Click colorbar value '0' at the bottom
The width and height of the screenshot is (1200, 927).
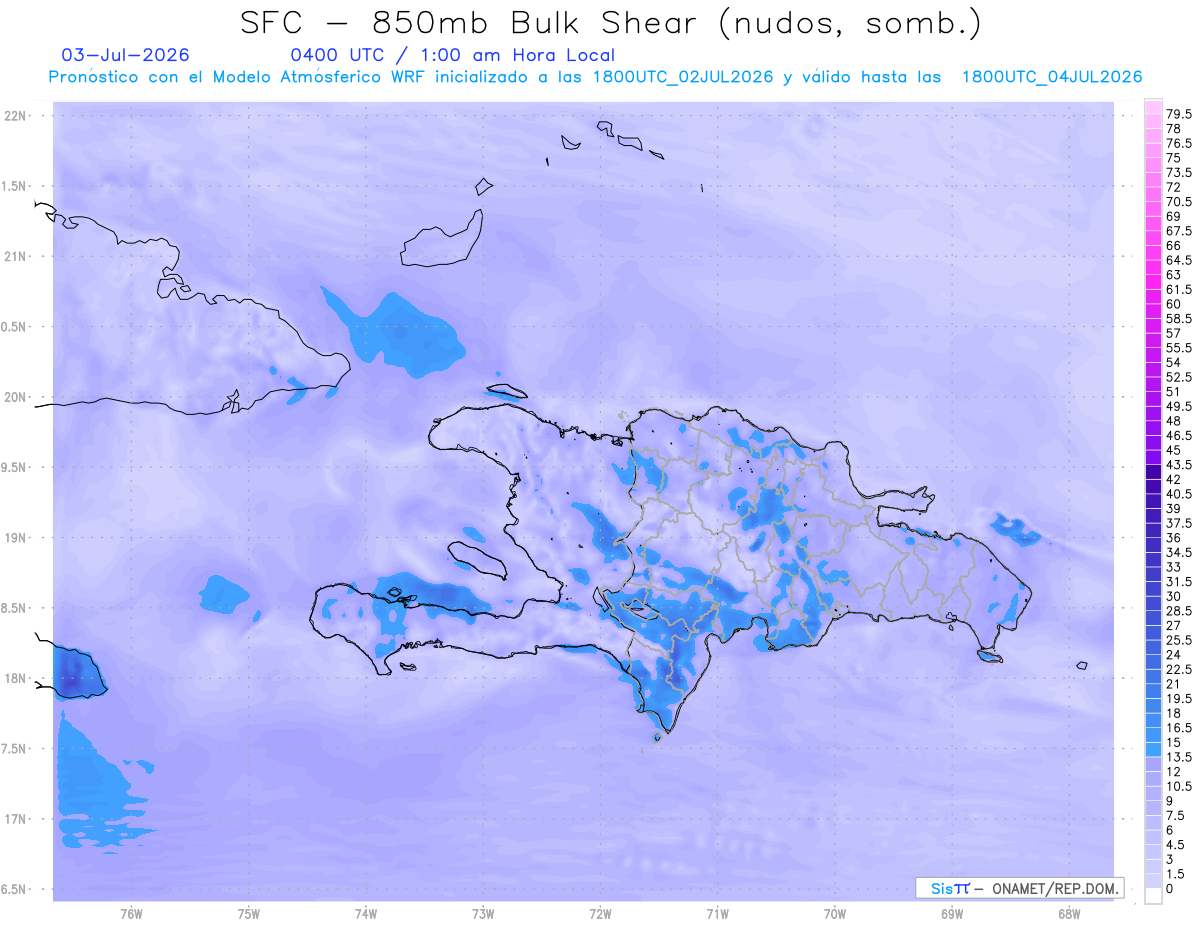tap(1170, 888)
